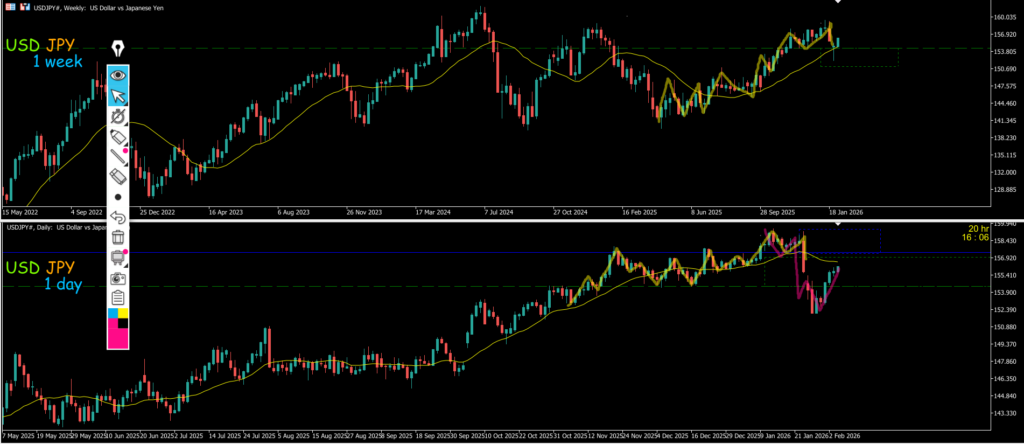Pick the straight line drawing tool

[x=119, y=156]
